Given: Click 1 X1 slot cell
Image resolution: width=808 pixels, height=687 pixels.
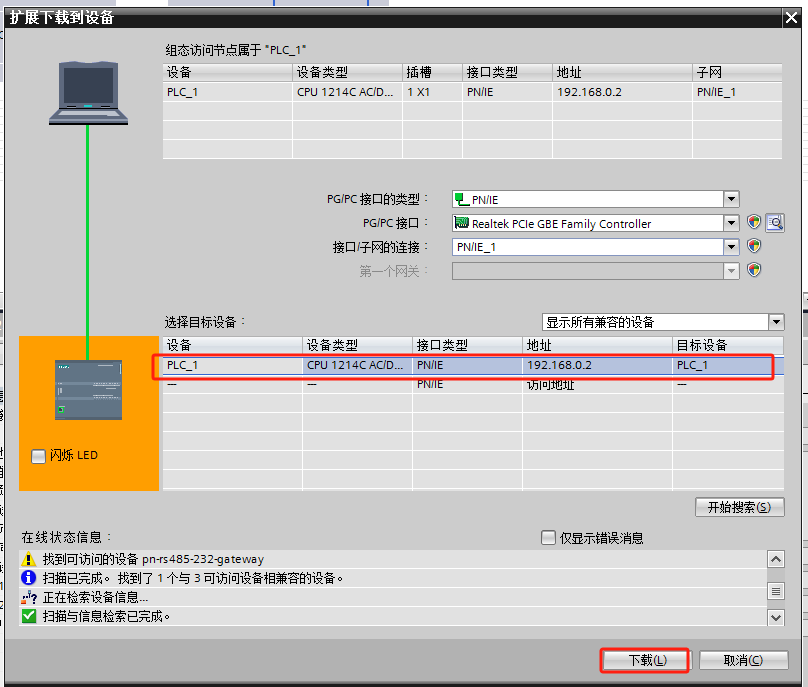Looking at the screenshot, I should pyautogui.click(x=418, y=92).
